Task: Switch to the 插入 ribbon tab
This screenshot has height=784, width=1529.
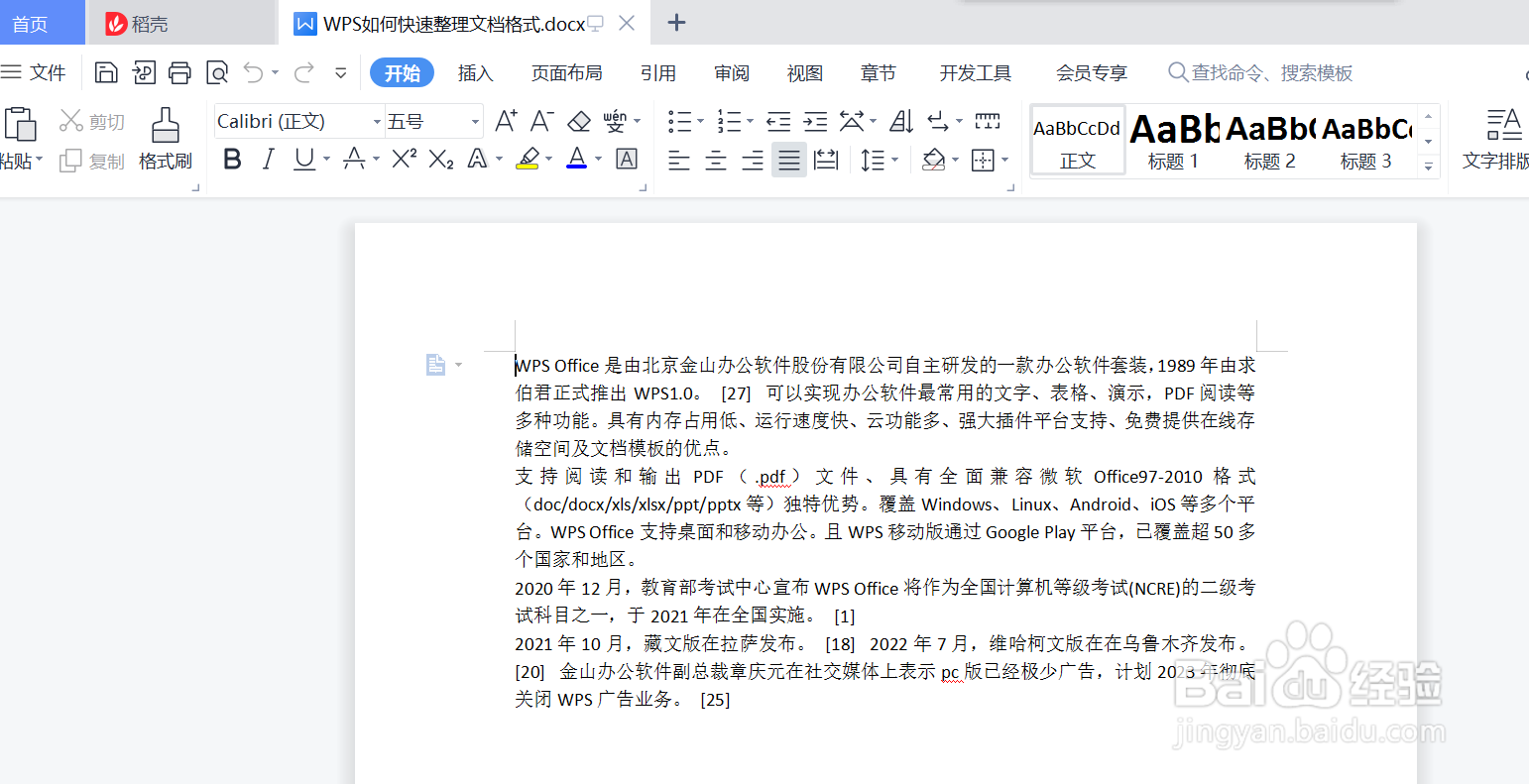Action: (476, 71)
